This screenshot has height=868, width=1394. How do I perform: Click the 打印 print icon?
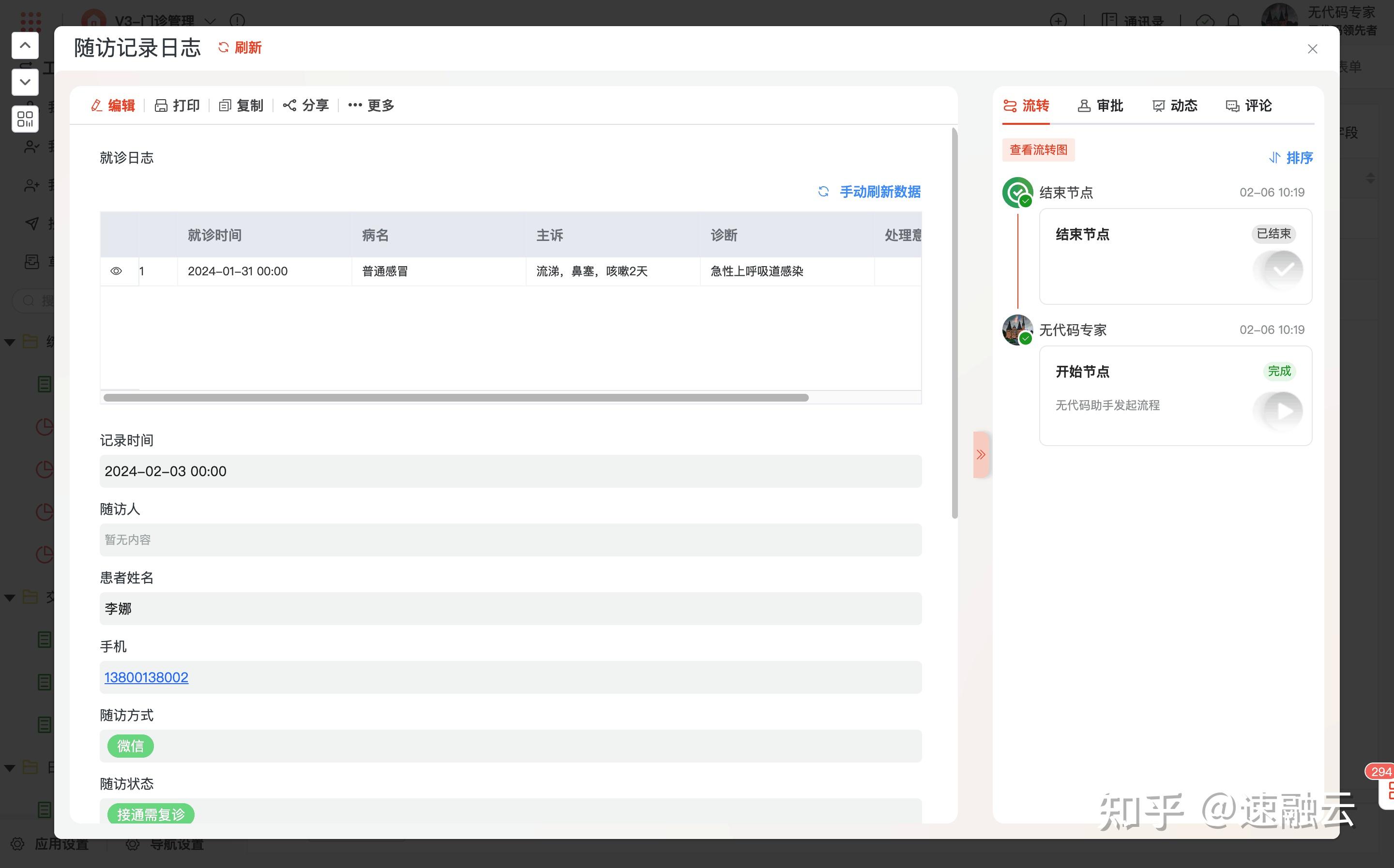[161, 105]
